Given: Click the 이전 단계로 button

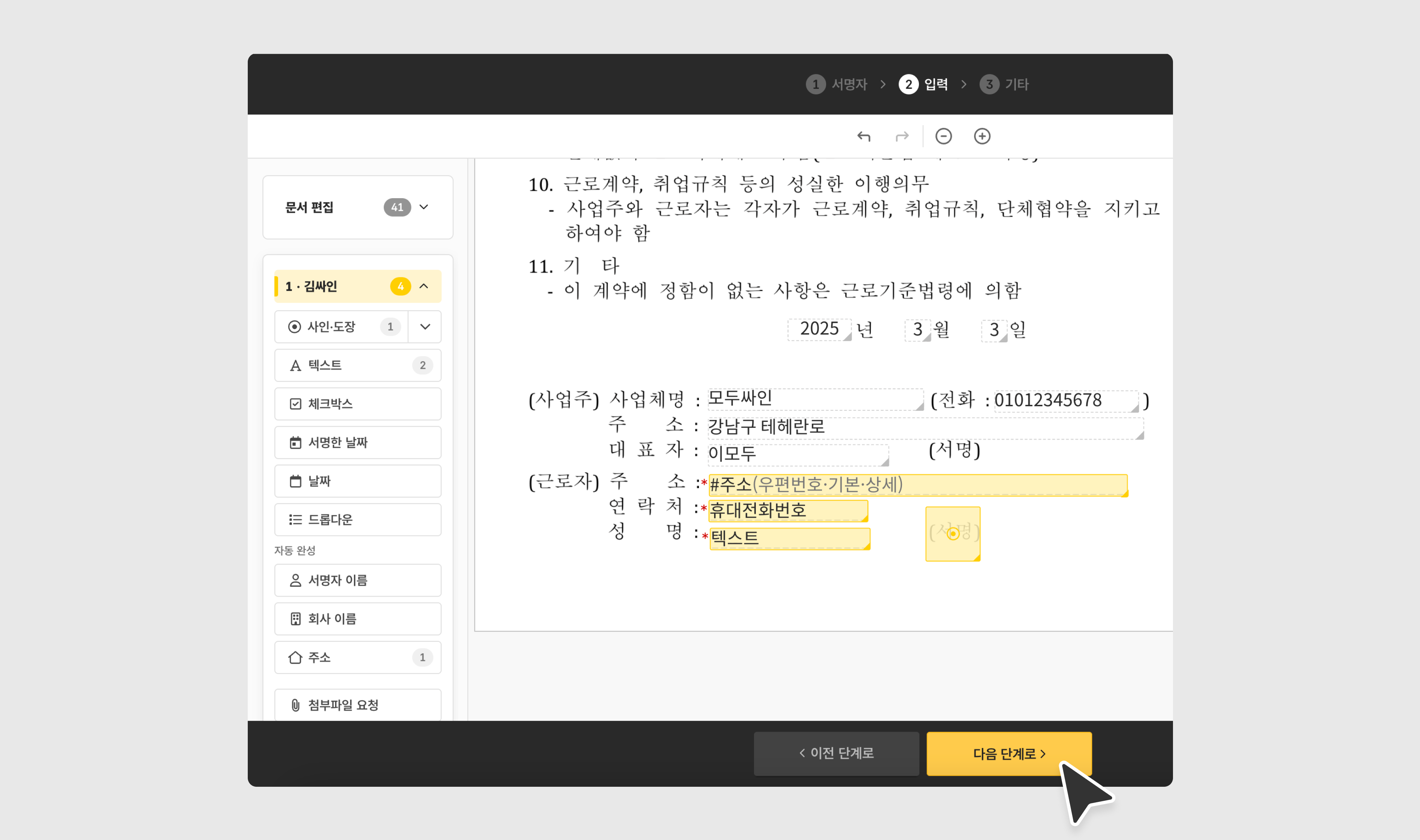Looking at the screenshot, I should coord(836,753).
